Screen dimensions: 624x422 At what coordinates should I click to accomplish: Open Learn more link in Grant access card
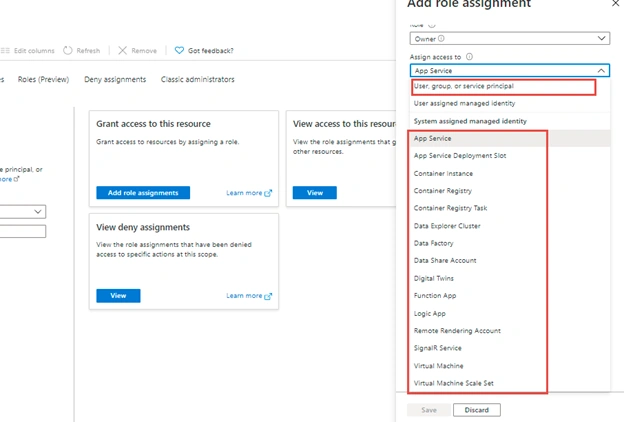pyautogui.click(x=244, y=193)
